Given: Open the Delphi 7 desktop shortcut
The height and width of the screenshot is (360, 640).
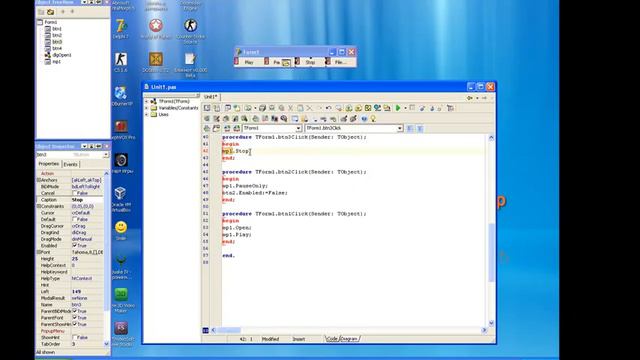Looking at the screenshot, I should pyautogui.click(x=121, y=28).
